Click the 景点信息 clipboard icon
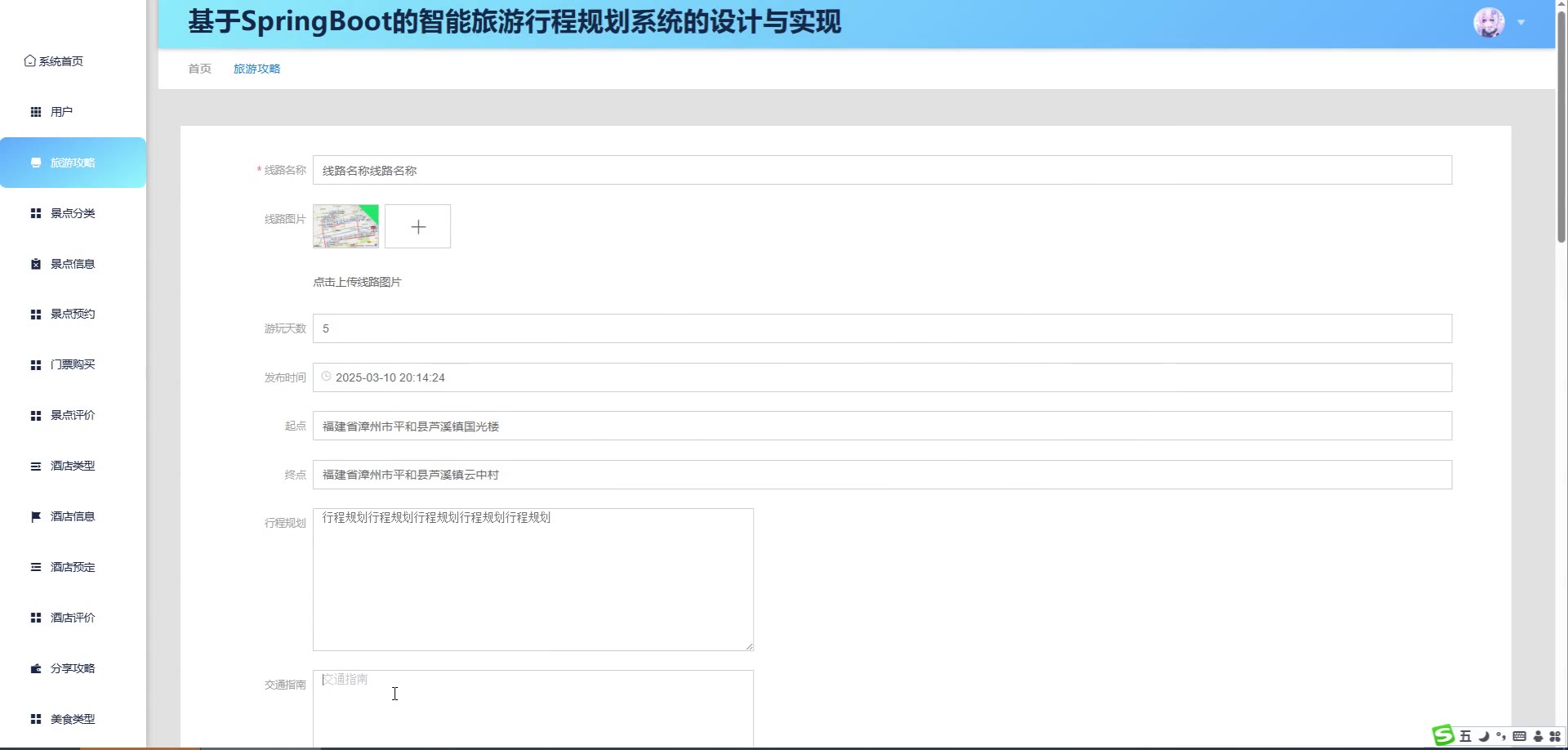1568x750 pixels. (36, 264)
